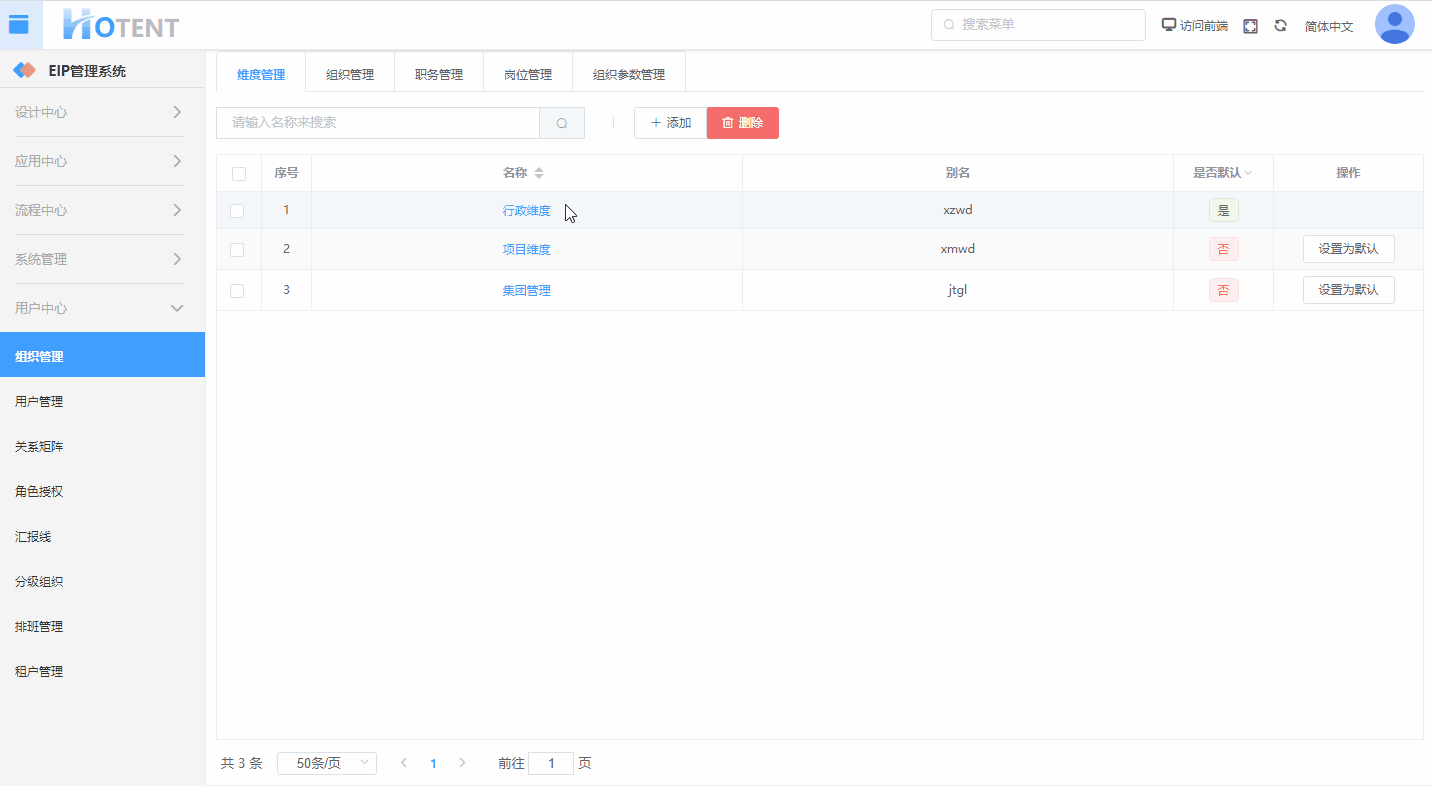Click the 添加 button
The height and width of the screenshot is (786, 1432).
pos(670,123)
